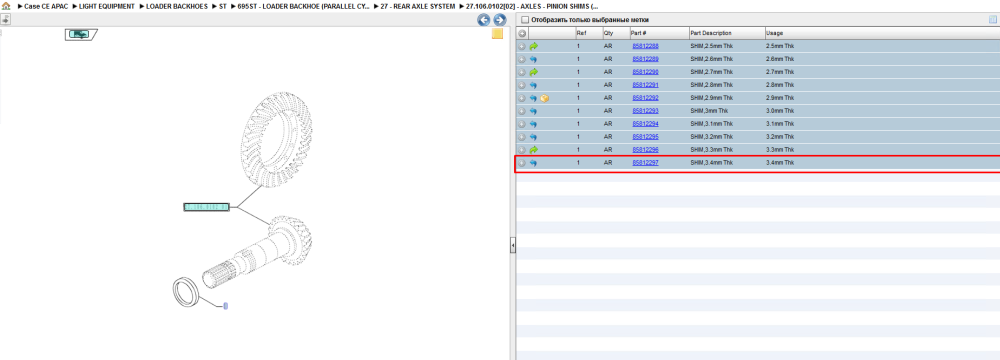Viewport: 1000px width, 360px height.
Task: Click the blue arrow icon for part 85812297
Action: coord(534,163)
